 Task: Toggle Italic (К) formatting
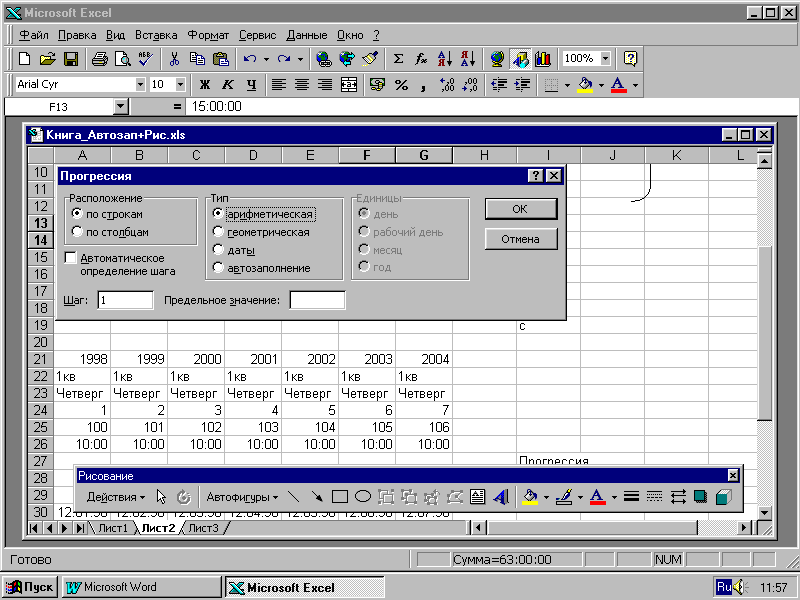pos(228,85)
